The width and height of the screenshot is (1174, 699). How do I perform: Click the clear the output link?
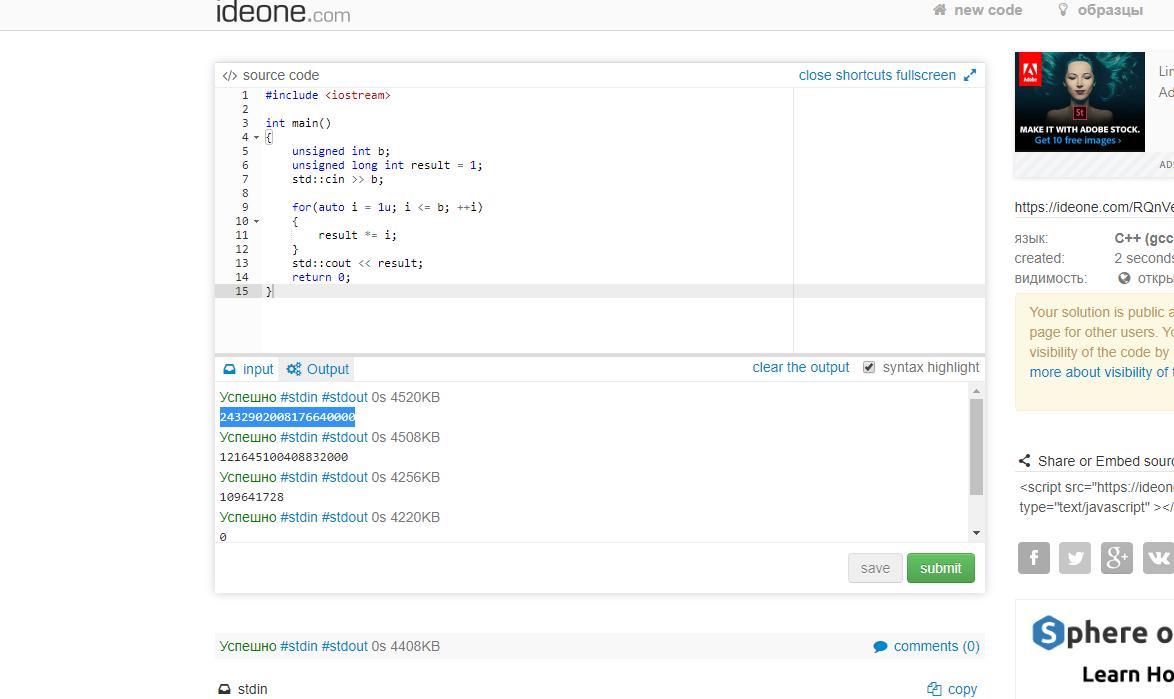800,367
